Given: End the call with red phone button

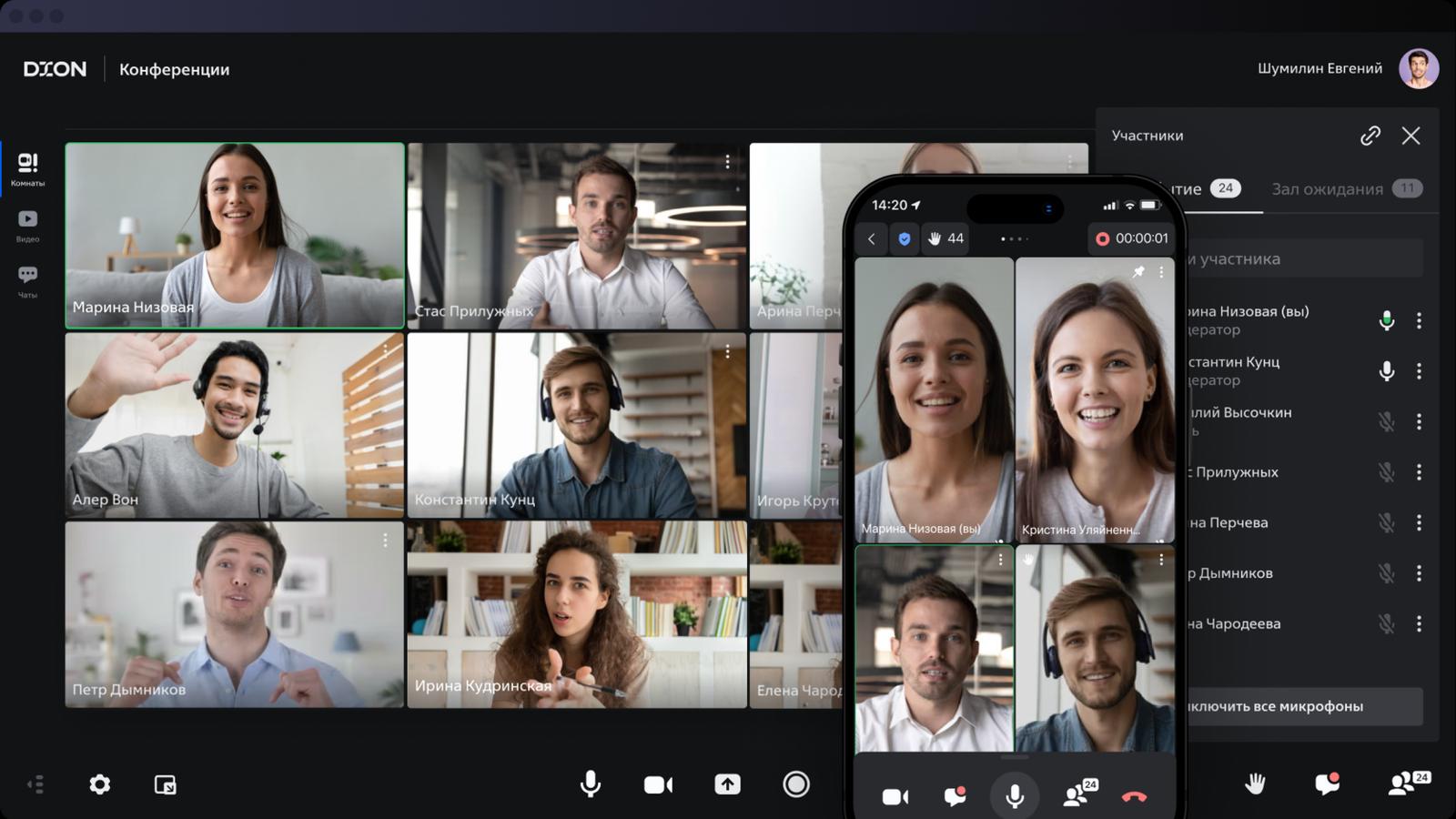Looking at the screenshot, I should coord(1134,797).
